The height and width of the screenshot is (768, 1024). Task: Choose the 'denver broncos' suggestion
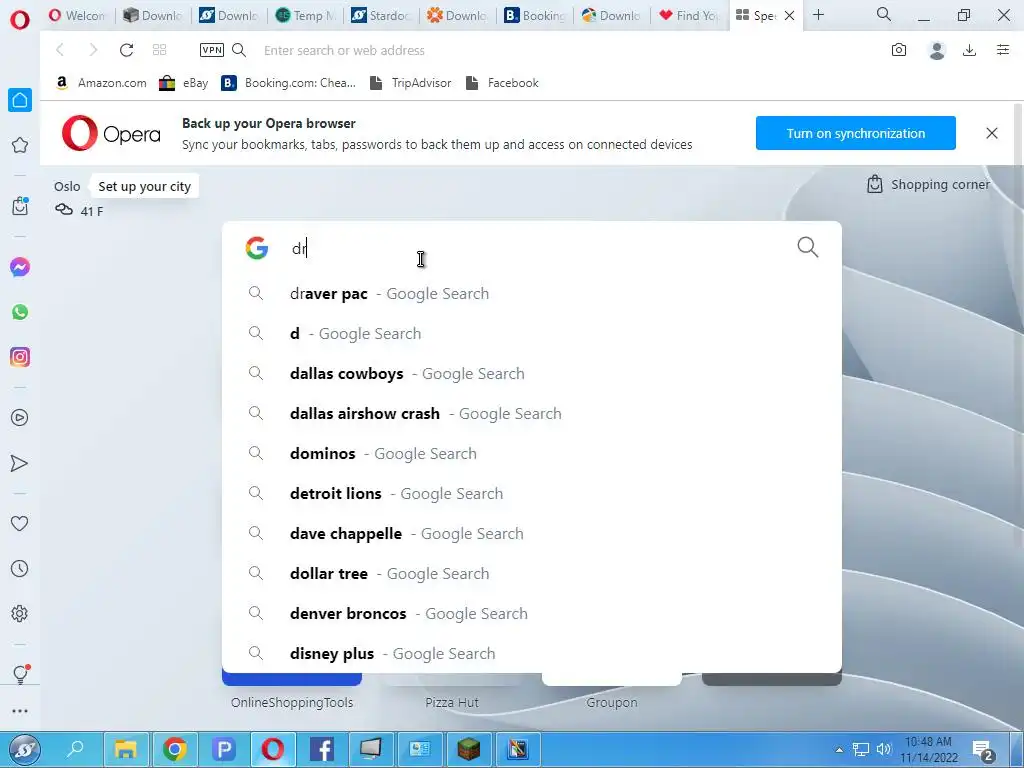[x=532, y=613]
